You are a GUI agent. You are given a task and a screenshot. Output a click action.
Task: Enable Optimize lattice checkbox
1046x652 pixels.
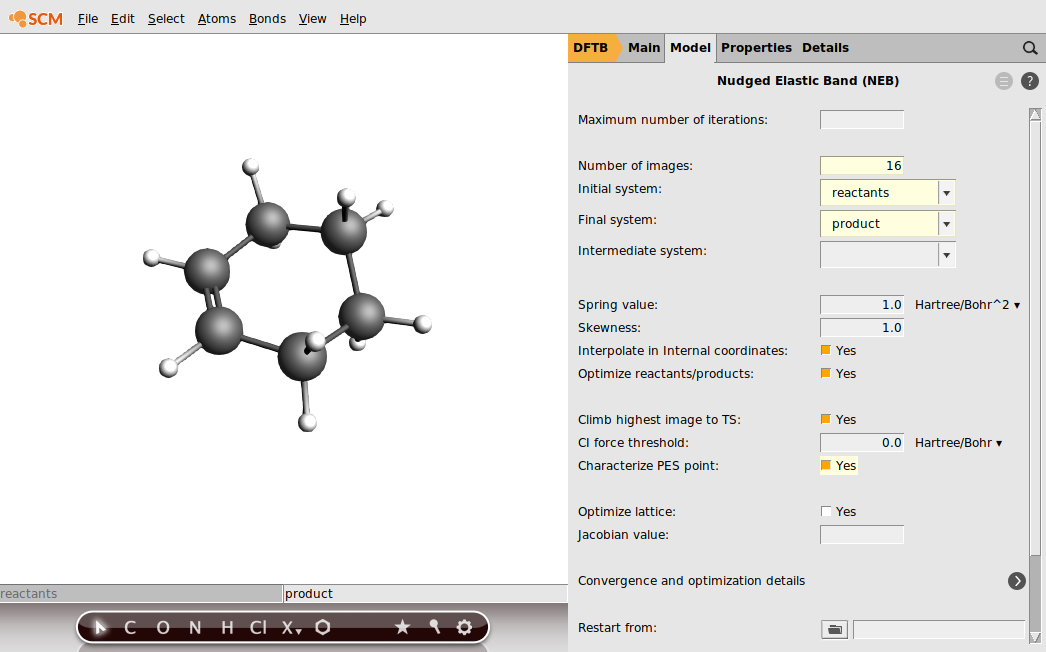826,511
